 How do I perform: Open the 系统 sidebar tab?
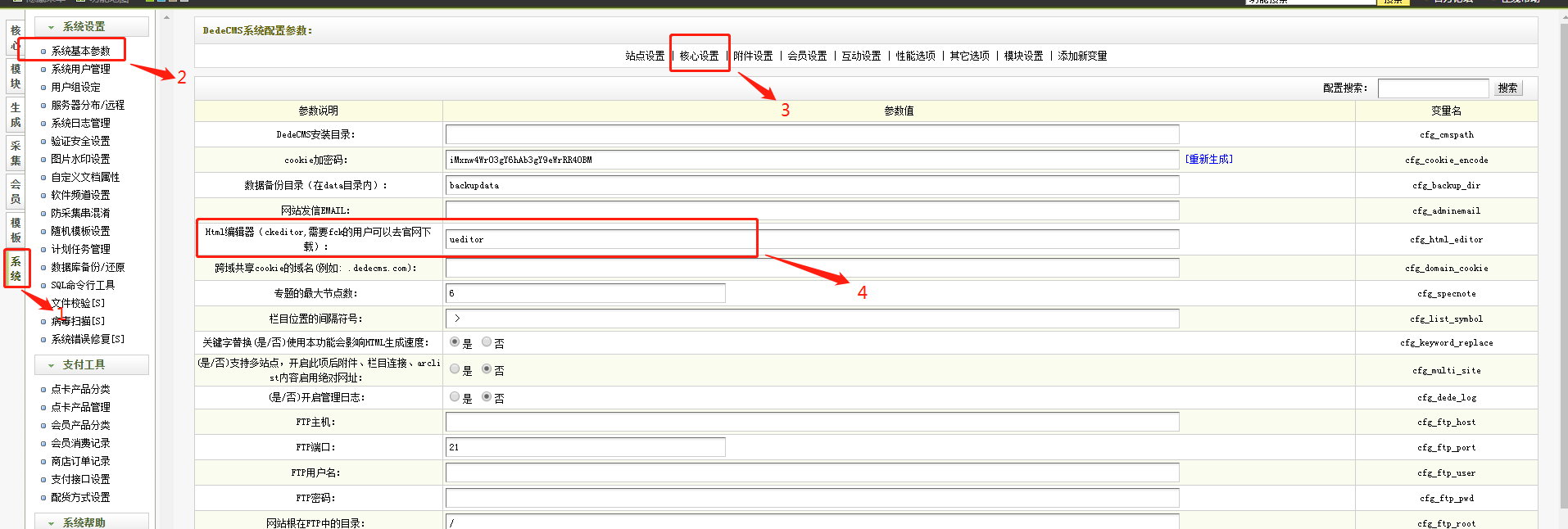pos(16,269)
